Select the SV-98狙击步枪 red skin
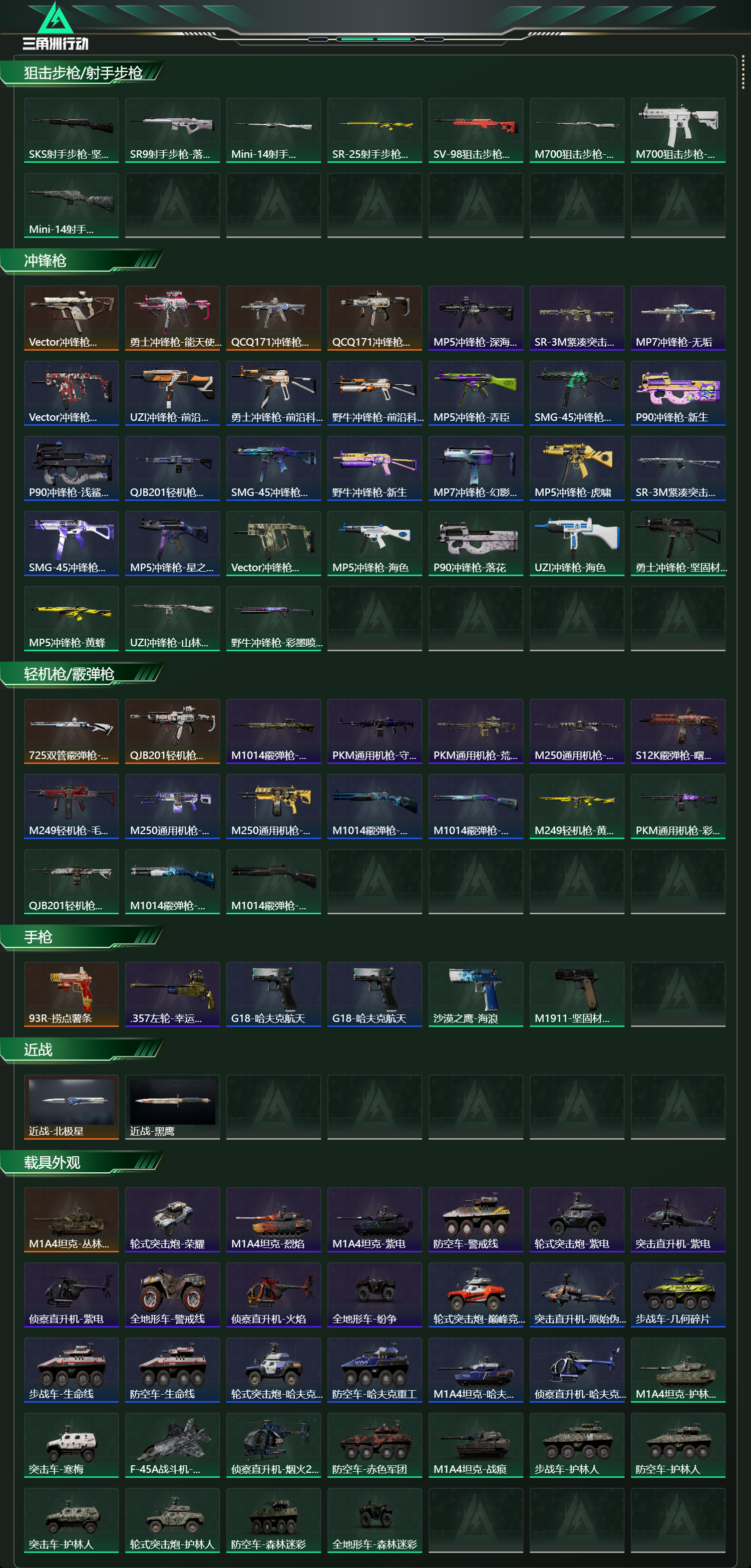Image resolution: width=751 pixels, height=1568 pixels. pyautogui.click(x=476, y=130)
